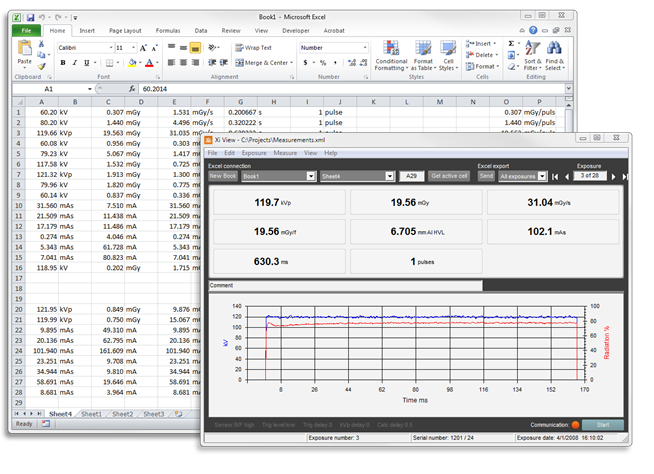Toggle center horizontal alignment
Viewport: 654px width, 474px height.
point(183,63)
